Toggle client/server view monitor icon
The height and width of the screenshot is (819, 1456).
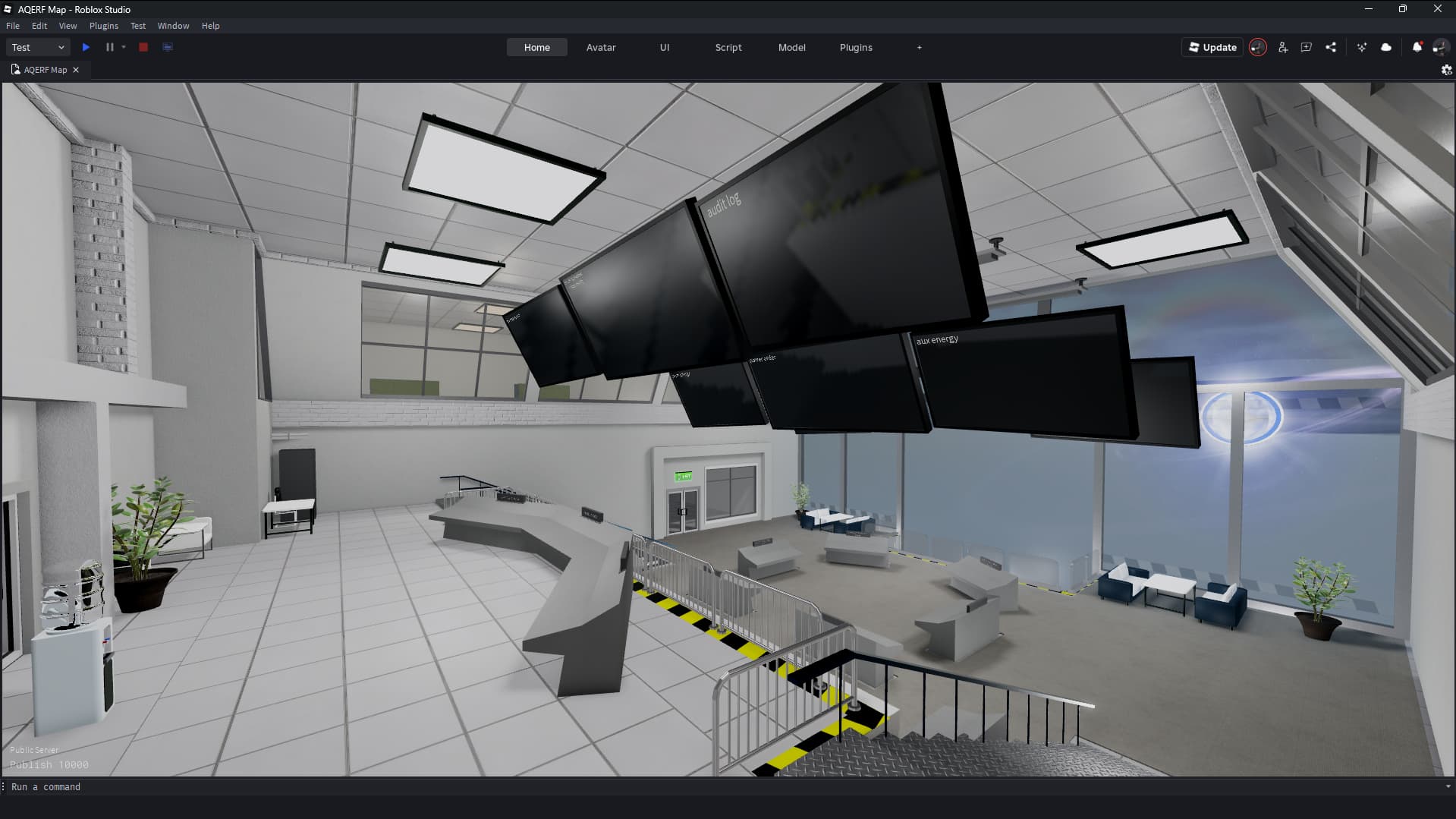pyautogui.click(x=168, y=47)
